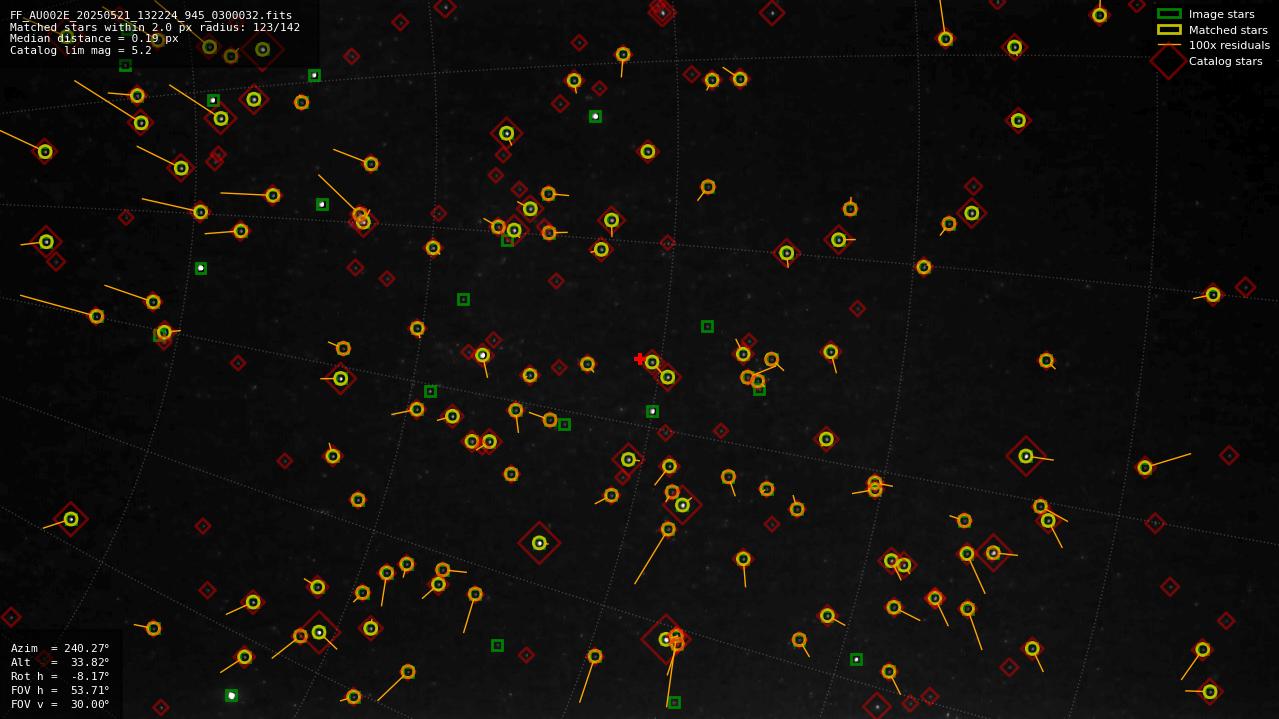Screen dimensions: 1279x719
Task: Select the '100x residuals' legend label
Action: [x=1229, y=45]
